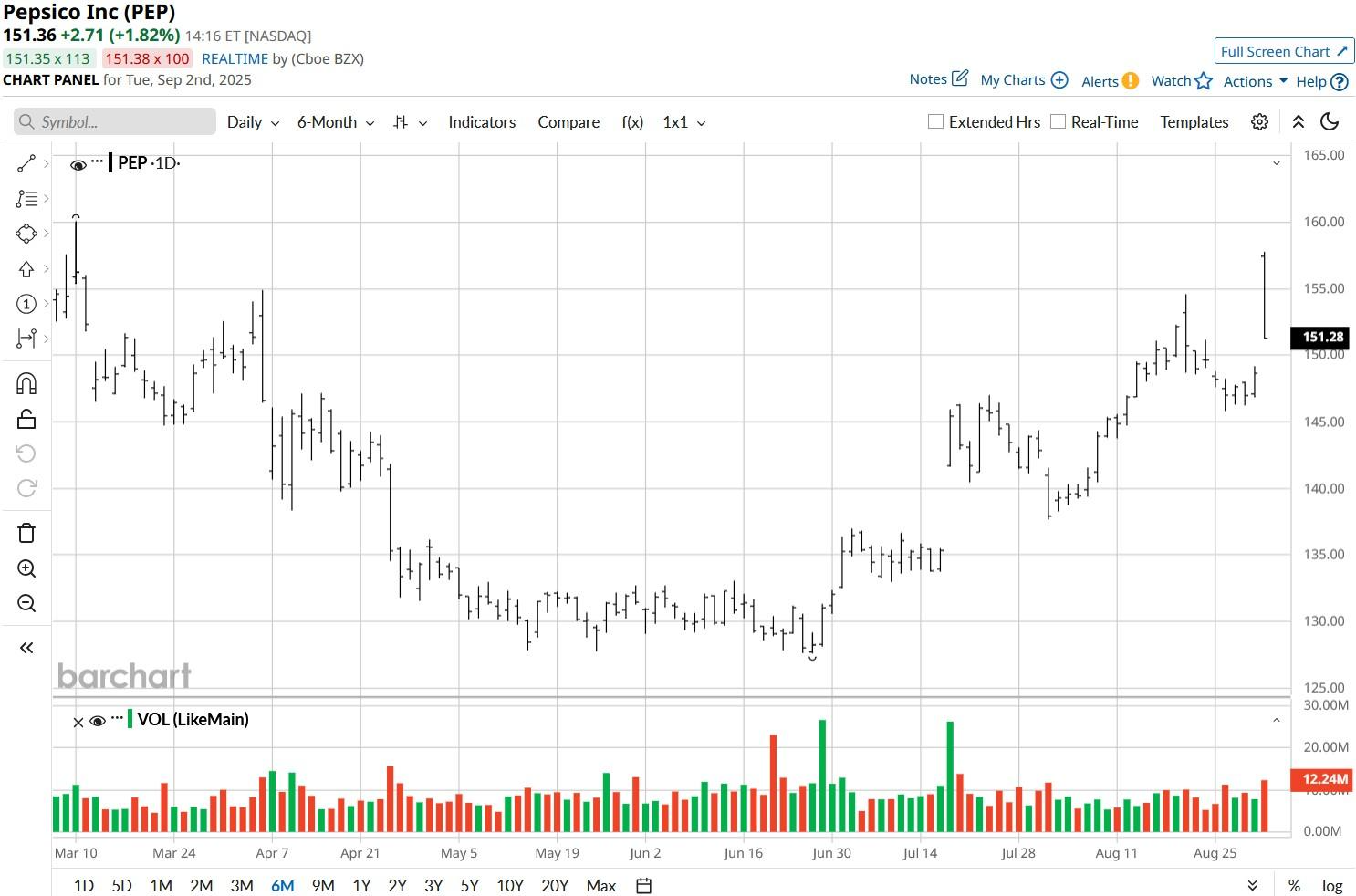
Task: Select the 1Y time range
Action: [x=361, y=885]
